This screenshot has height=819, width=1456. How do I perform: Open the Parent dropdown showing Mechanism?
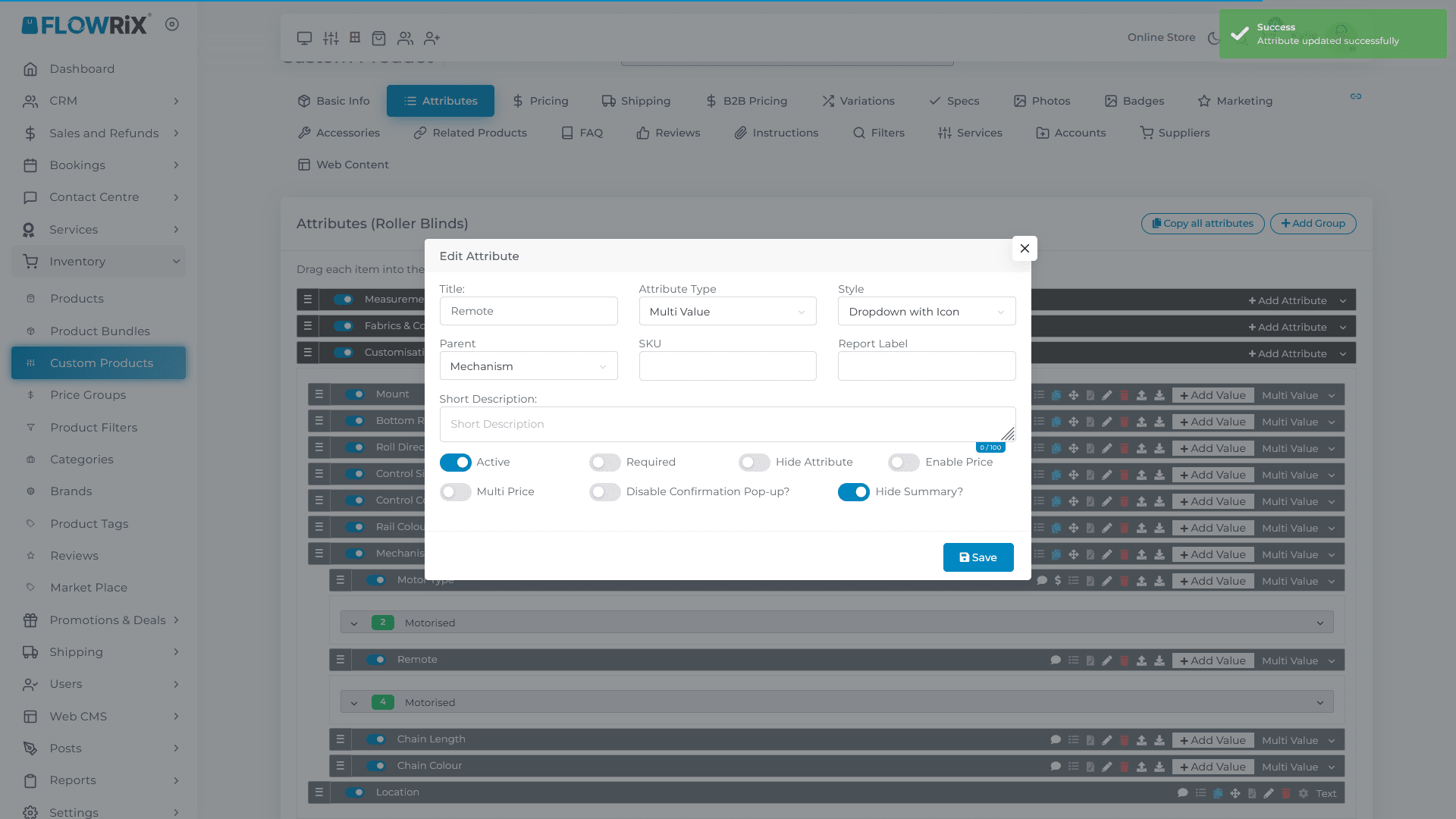point(528,366)
